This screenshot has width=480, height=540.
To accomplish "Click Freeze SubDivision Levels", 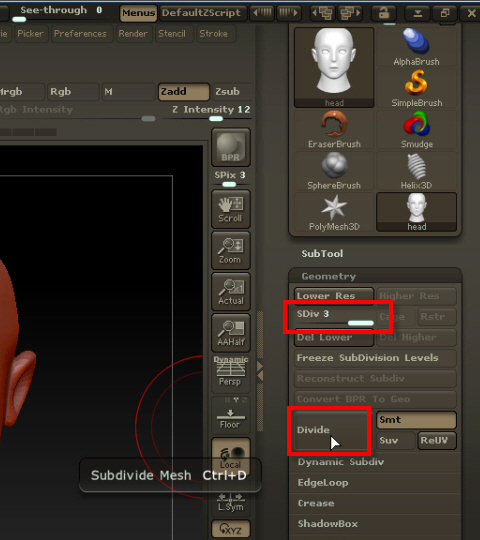I will tap(375, 358).
